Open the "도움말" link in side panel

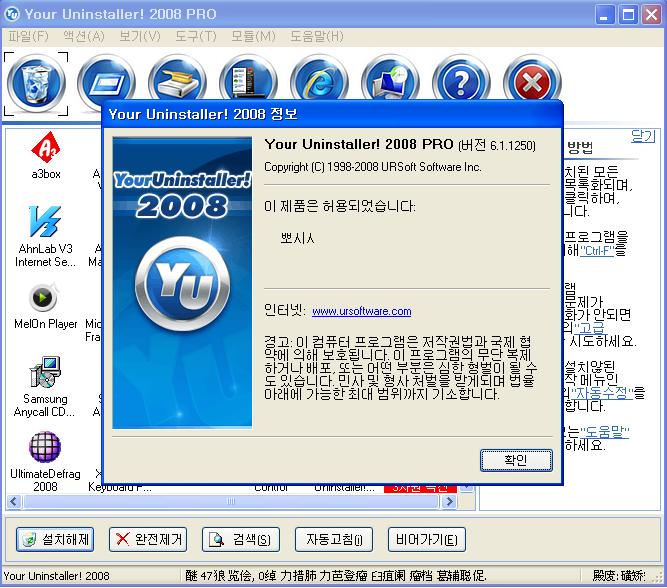tap(604, 432)
